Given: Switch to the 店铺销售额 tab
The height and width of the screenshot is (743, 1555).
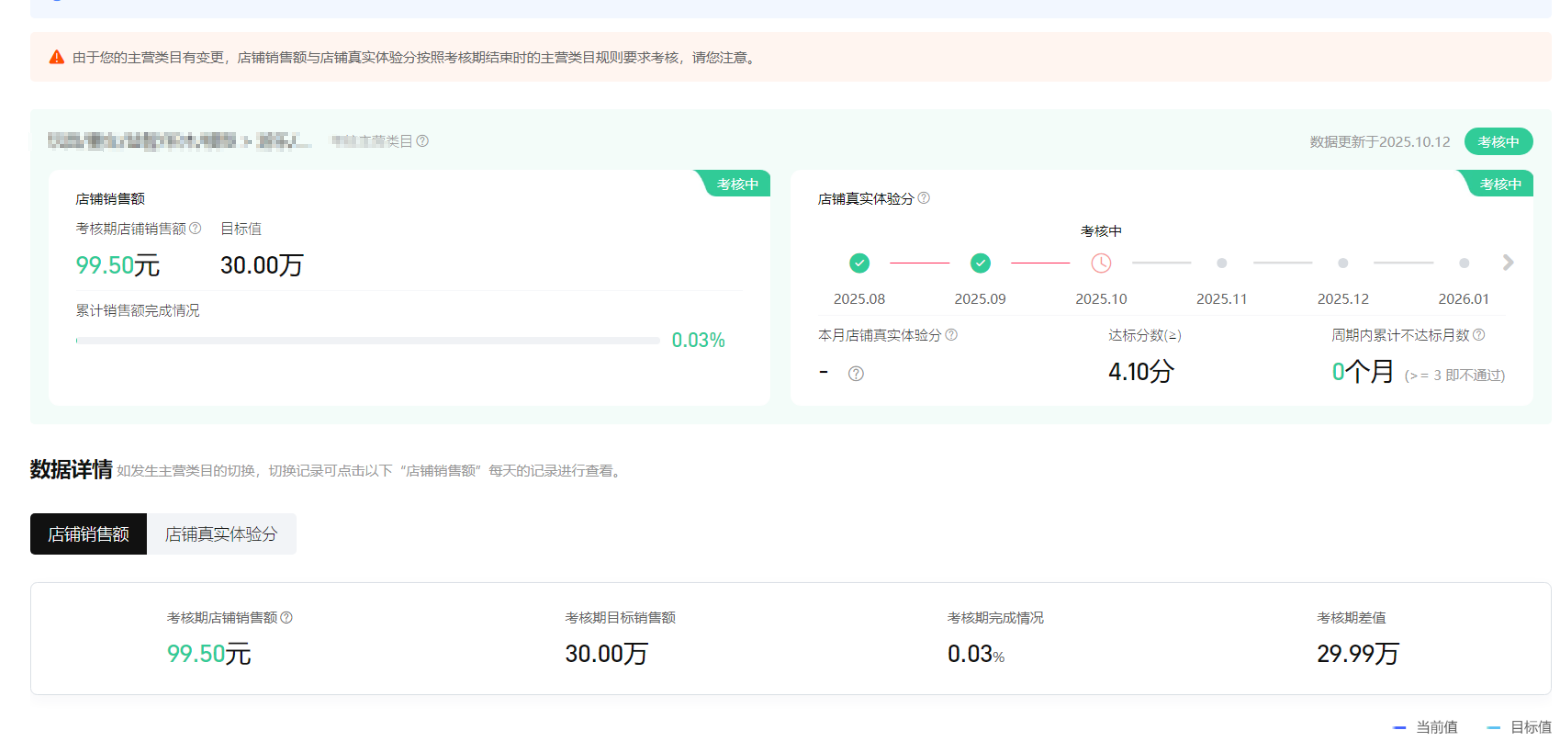Looking at the screenshot, I should click(89, 534).
